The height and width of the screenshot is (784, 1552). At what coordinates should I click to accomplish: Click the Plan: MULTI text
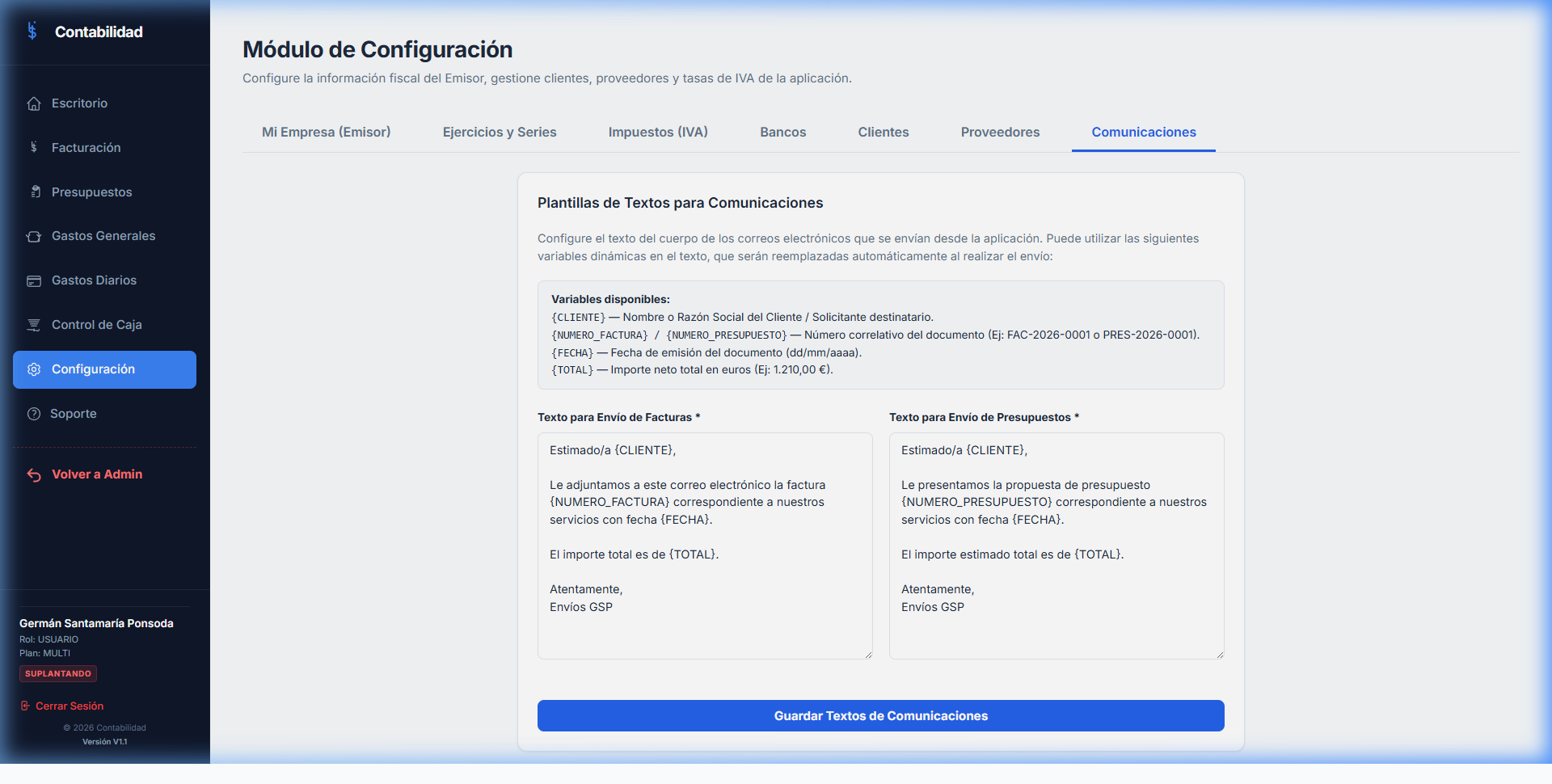pyautogui.click(x=44, y=653)
